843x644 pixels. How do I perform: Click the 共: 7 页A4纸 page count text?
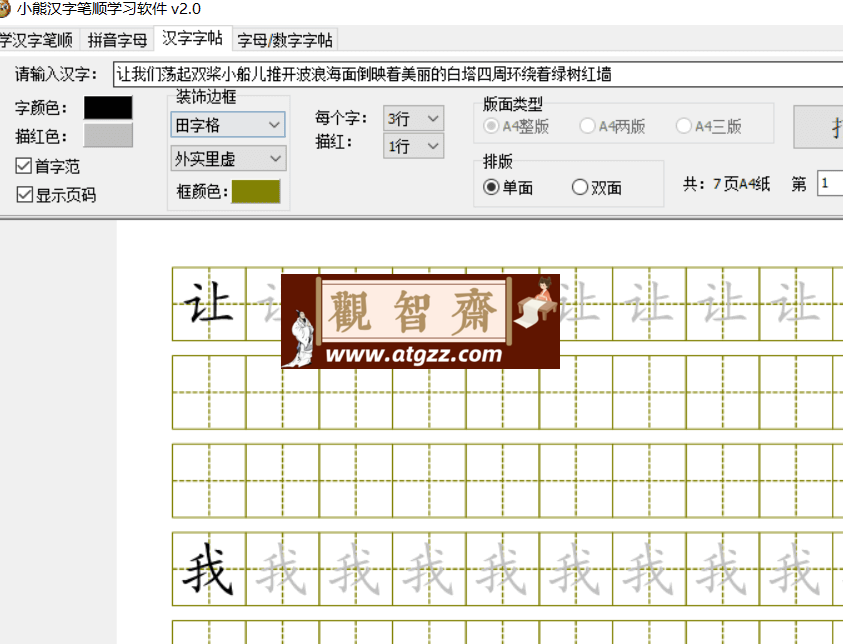point(726,184)
